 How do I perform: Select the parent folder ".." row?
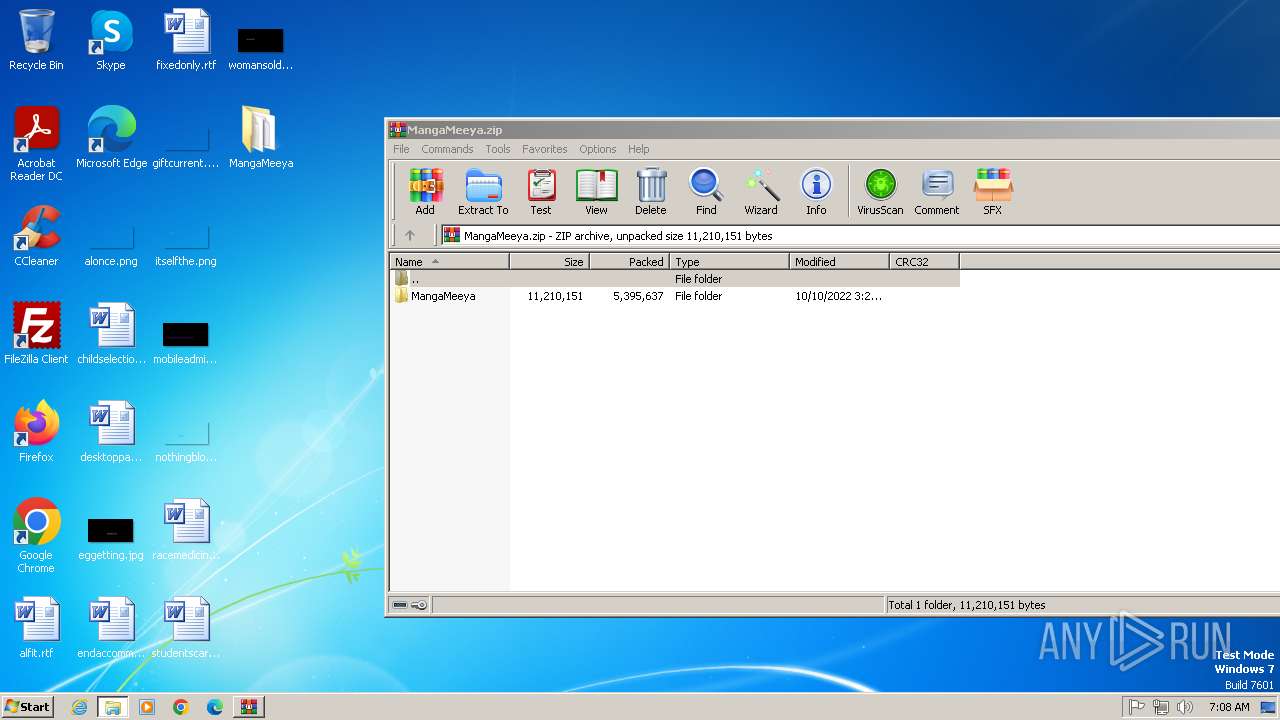click(x=675, y=279)
